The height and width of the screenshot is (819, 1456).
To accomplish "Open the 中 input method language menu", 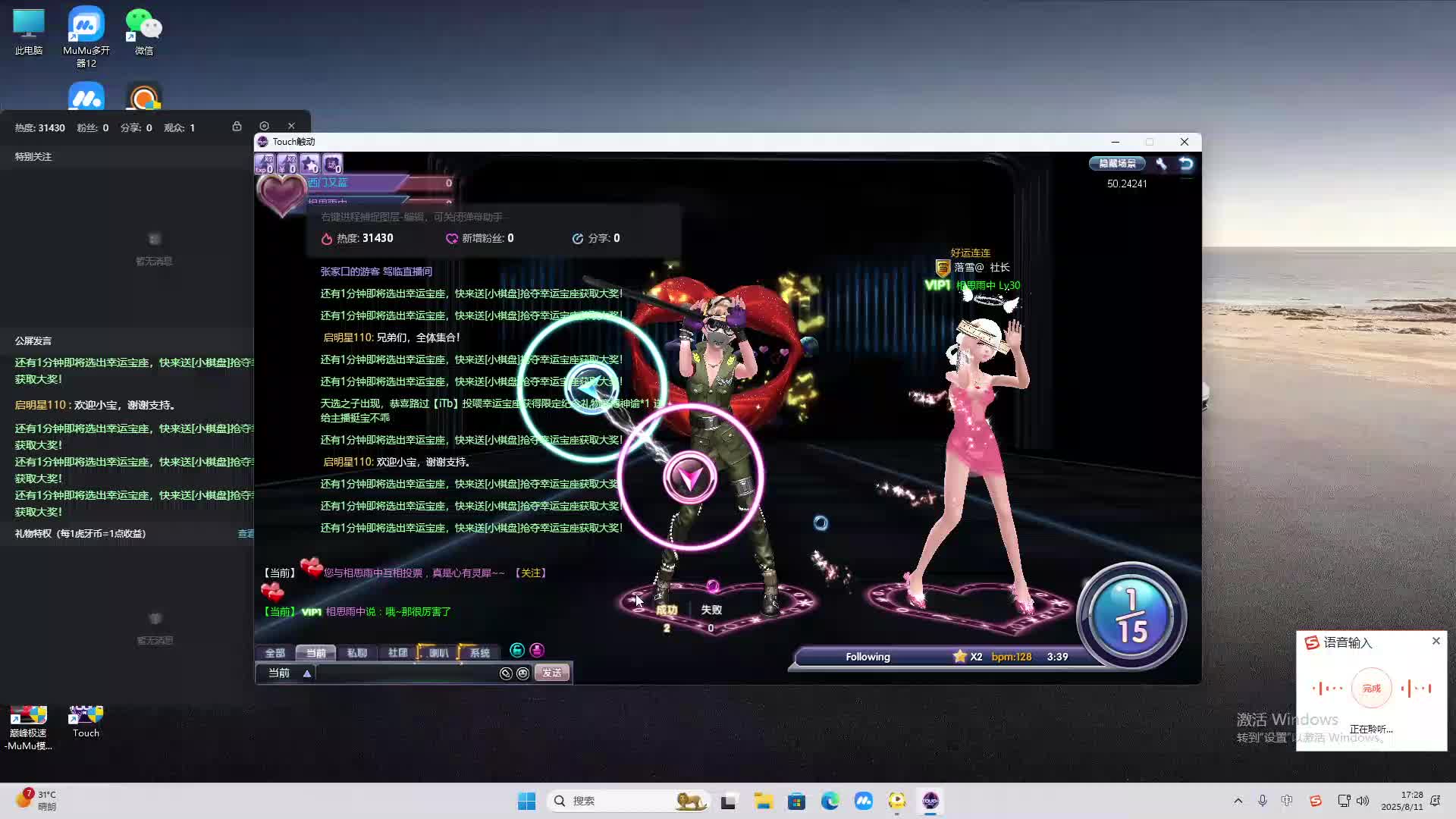I will (x=1287, y=801).
